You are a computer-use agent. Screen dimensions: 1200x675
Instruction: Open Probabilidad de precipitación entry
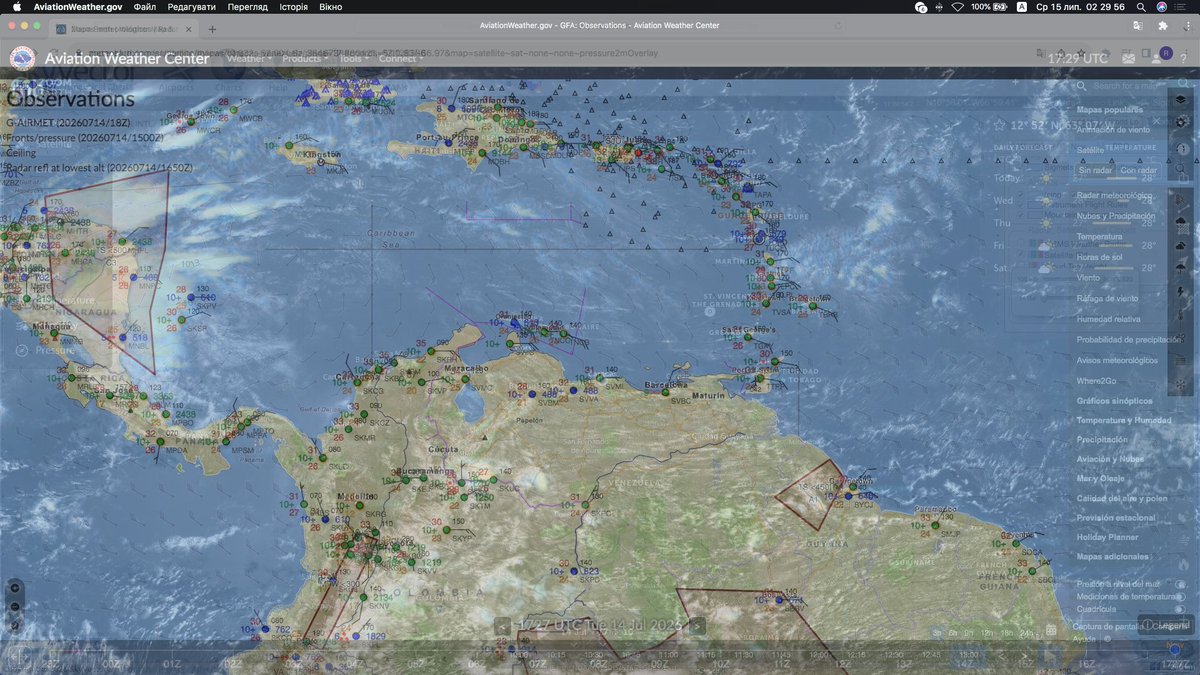coord(1129,339)
